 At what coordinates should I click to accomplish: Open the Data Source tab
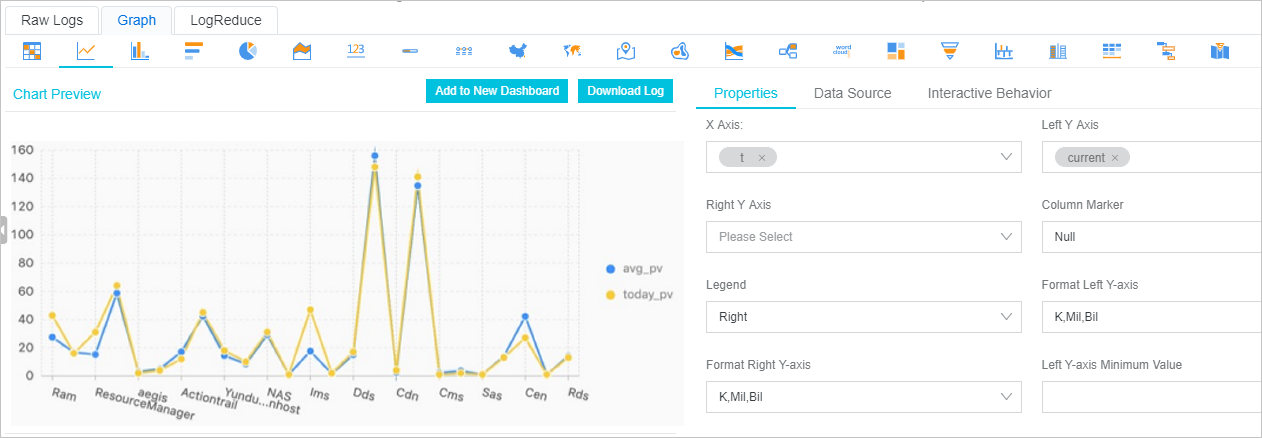tap(853, 93)
